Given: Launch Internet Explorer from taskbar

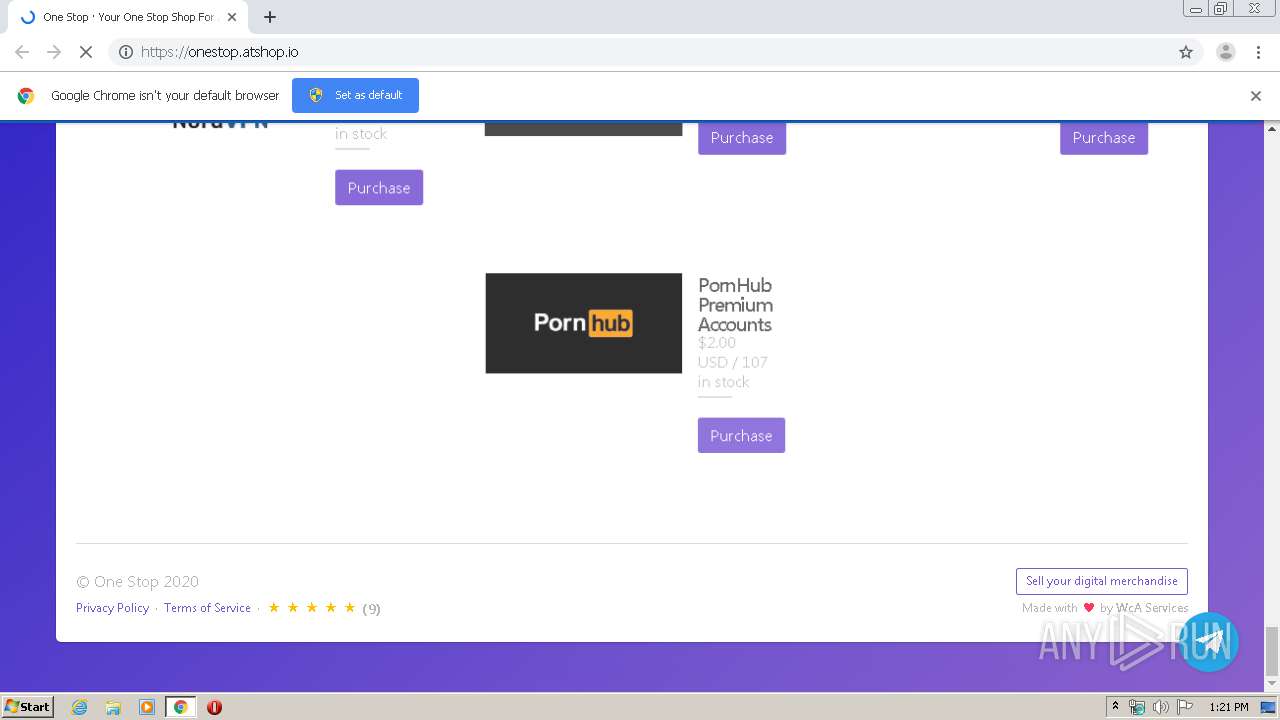Looking at the screenshot, I should pos(80,707).
